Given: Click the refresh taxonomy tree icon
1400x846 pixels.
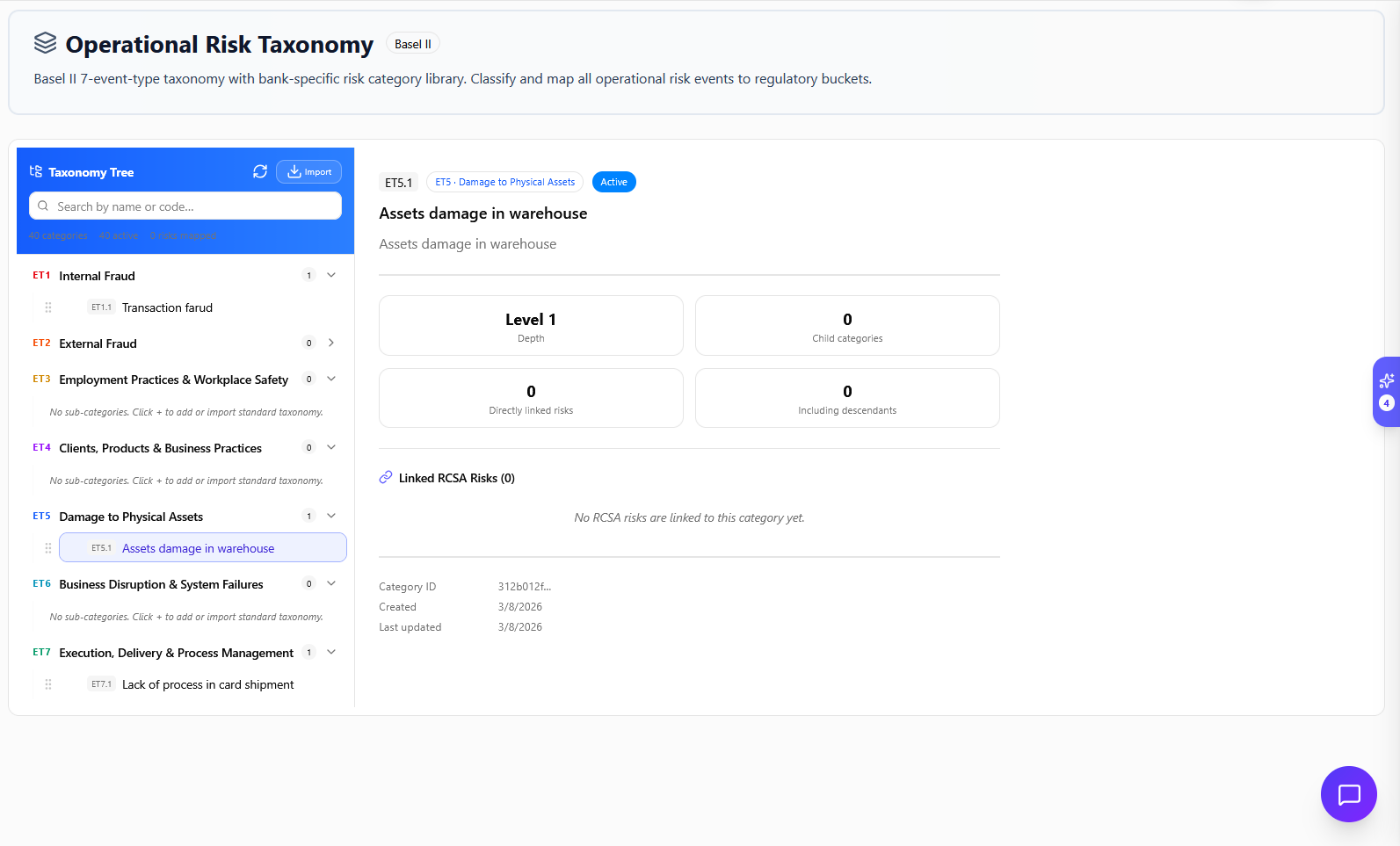Looking at the screenshot, I should 260,172.
